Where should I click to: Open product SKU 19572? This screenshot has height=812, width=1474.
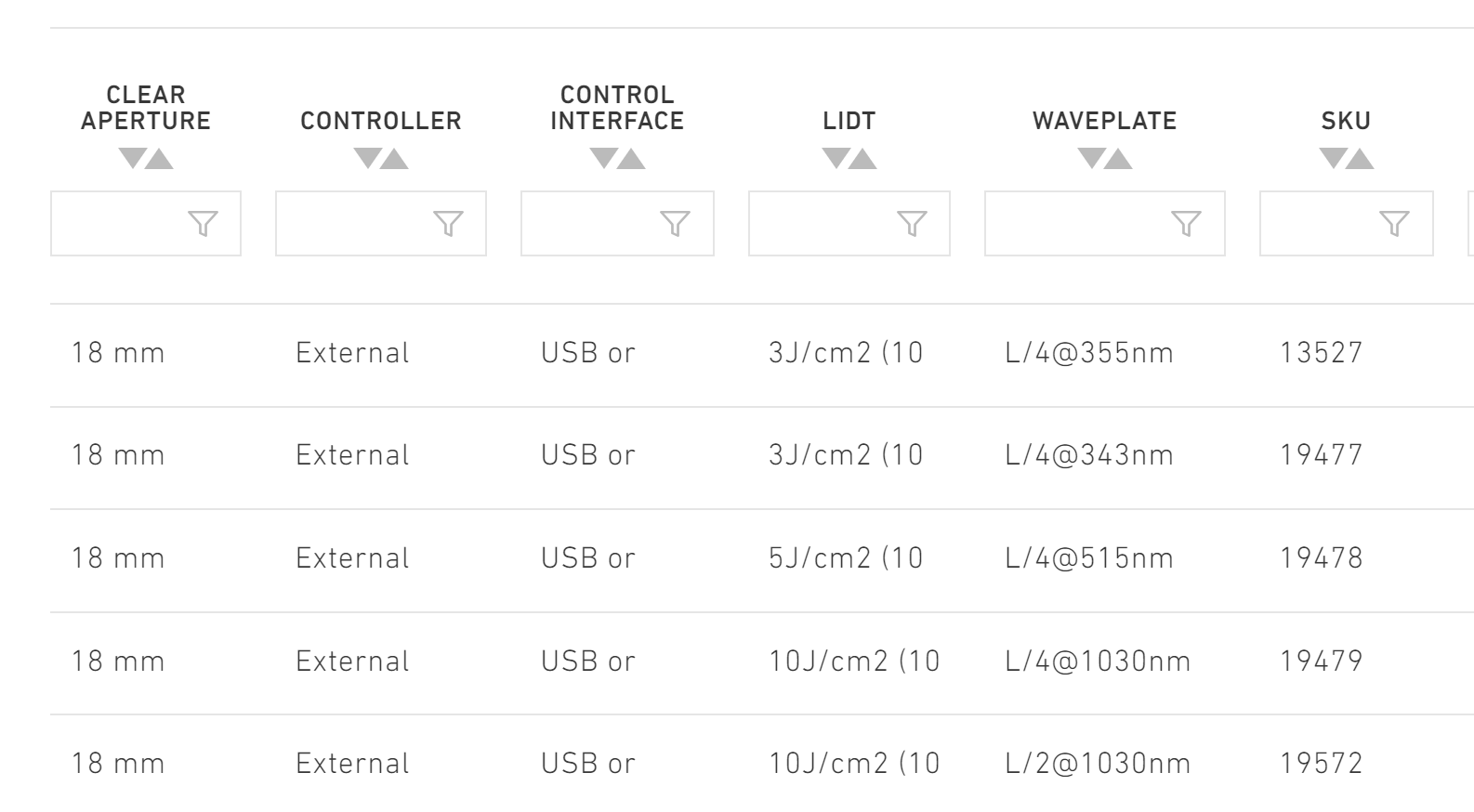click(1321, 764)
